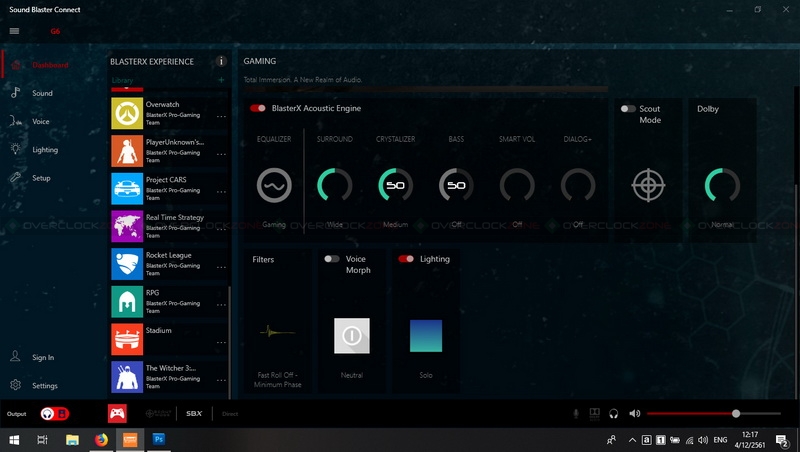Click the Bass dial showing 50
This screenshot has height=452, width=800.
[456, 185]
